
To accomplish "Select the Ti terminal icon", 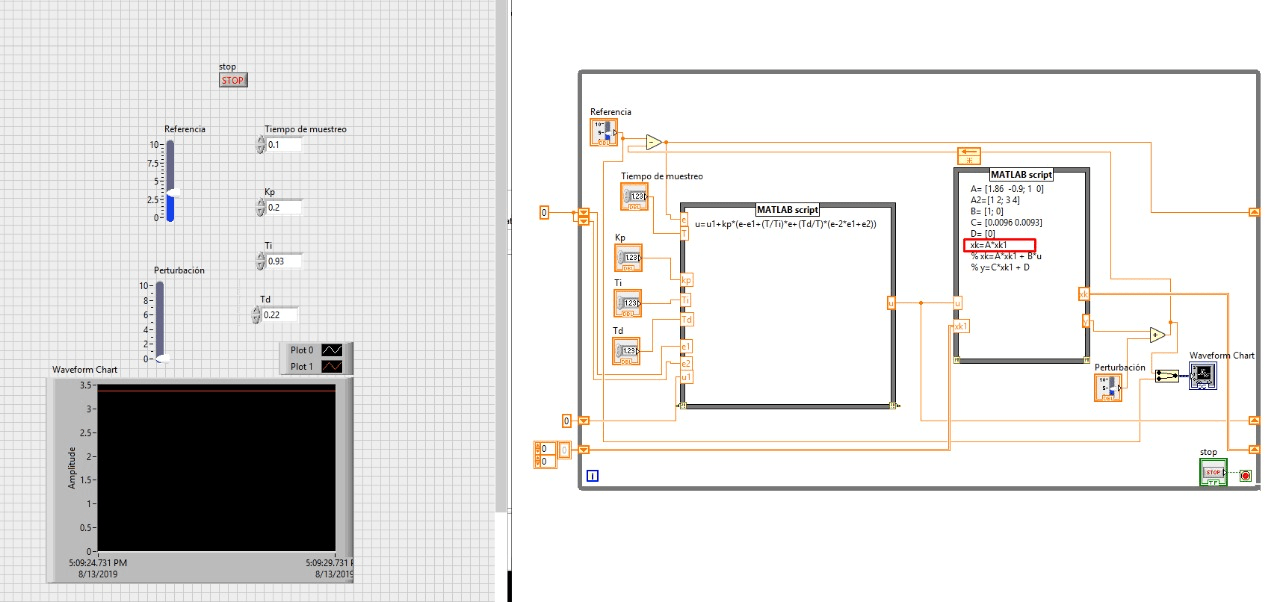I will click(x=626, y=302).
